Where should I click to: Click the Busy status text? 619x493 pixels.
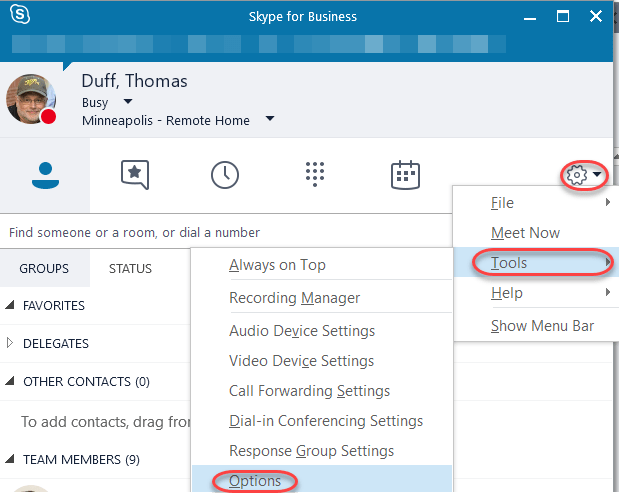point(95,102)
